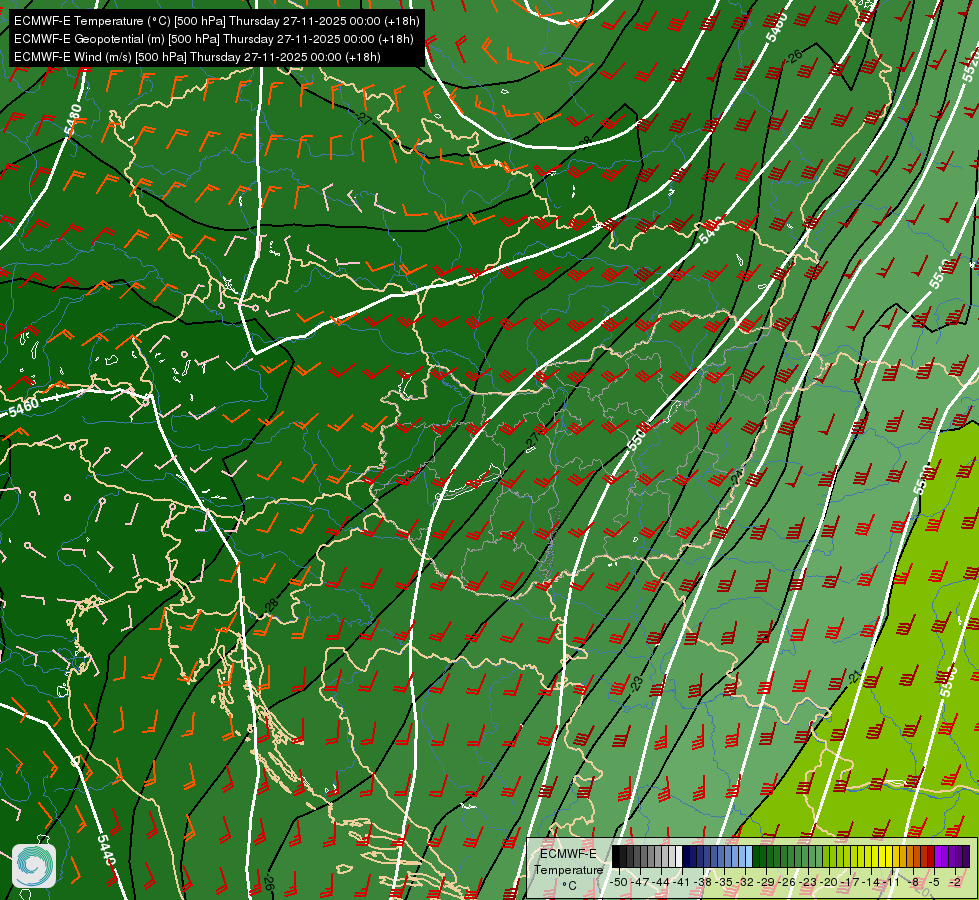Image resolution: width=979 pixels, height=900 pixels.
Task: Click the 5460 geopotential contour label
Action: 24,407
